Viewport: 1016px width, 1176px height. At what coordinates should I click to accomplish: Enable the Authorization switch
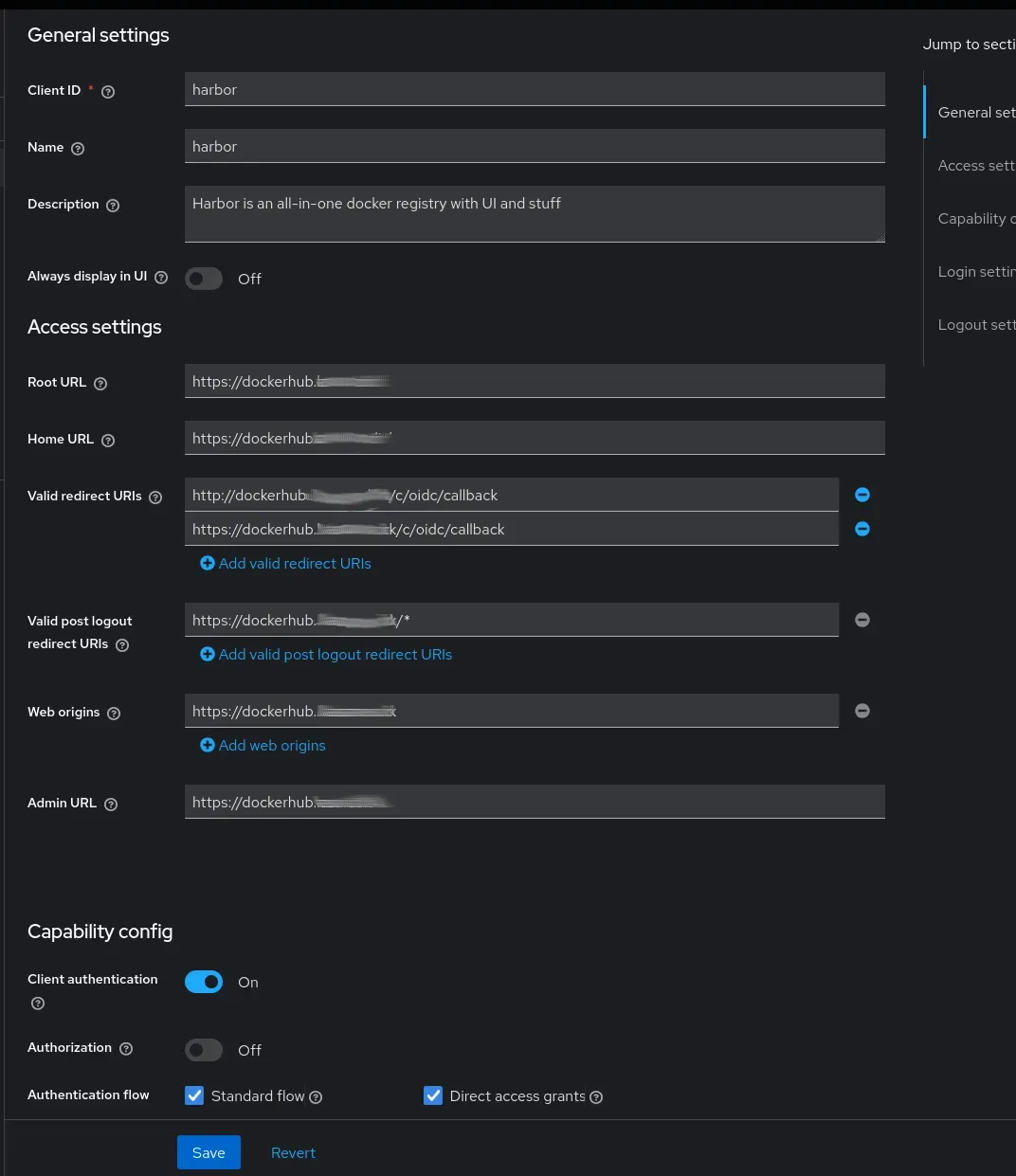(x=204, y=1050)
